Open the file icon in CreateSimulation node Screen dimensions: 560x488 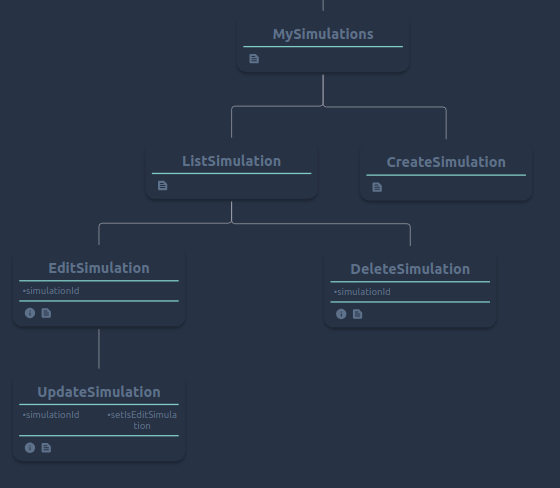point(377,187)
